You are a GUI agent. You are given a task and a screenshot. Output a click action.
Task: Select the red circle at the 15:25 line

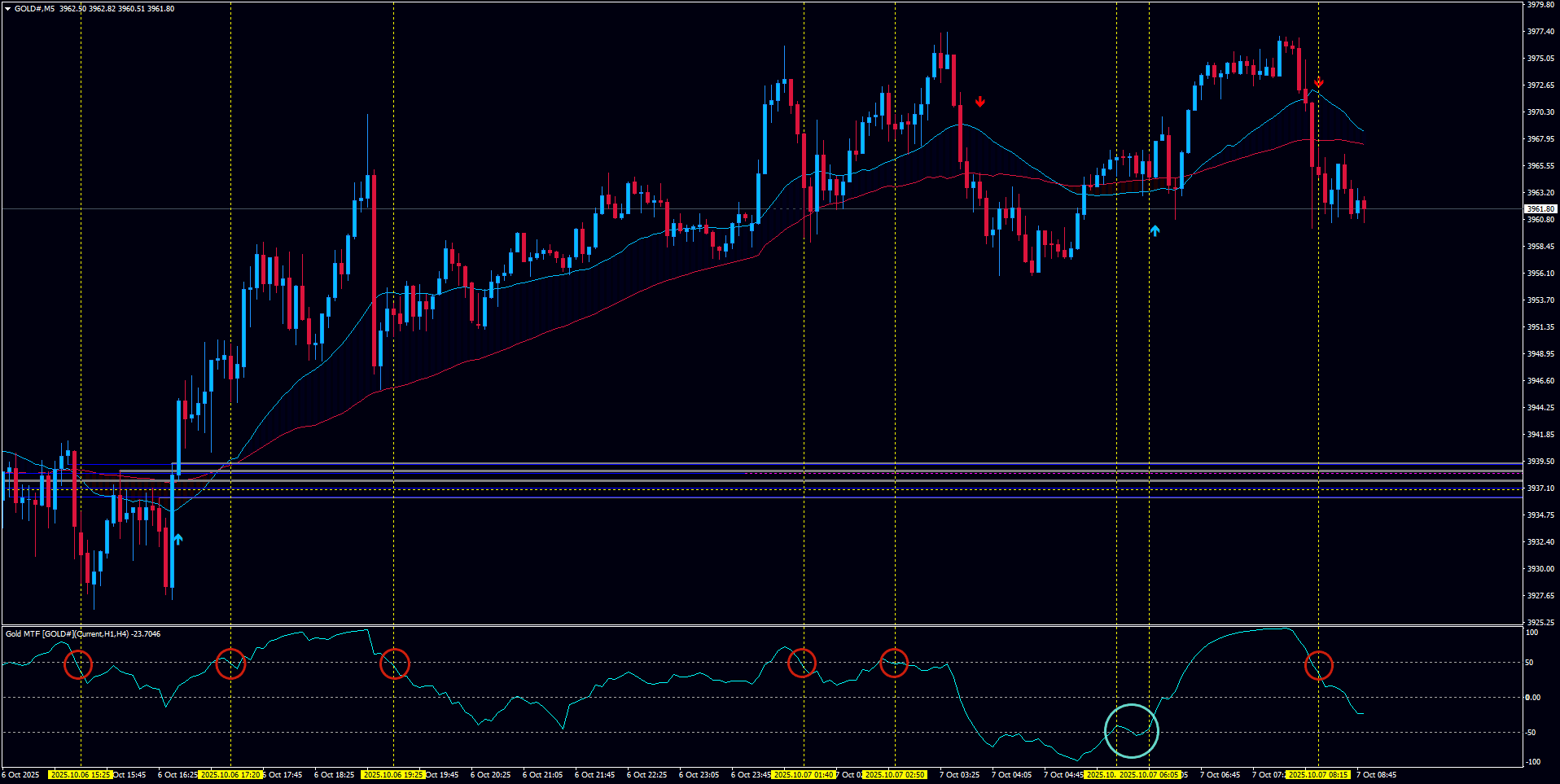click(x=78, y=664)
